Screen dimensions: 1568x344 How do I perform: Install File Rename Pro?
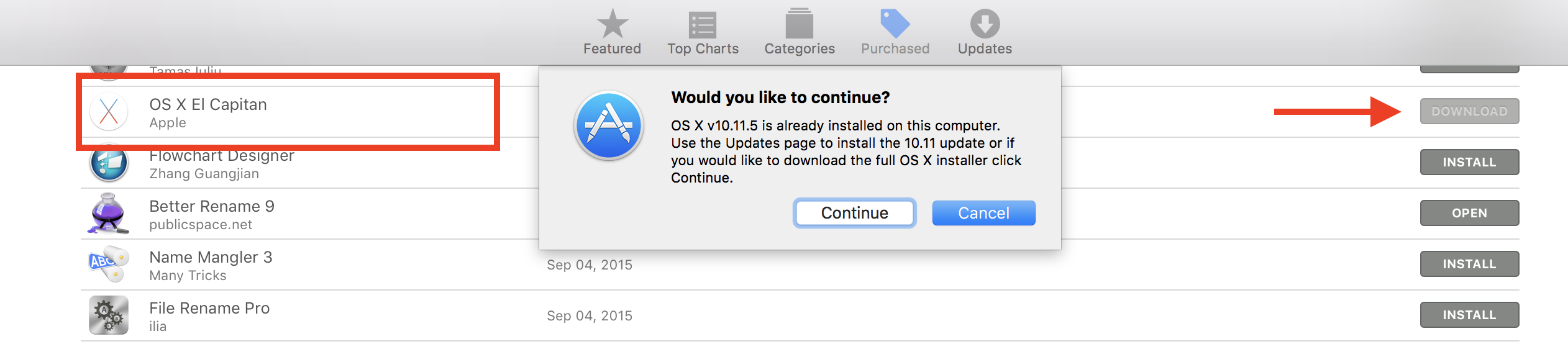(1469, 315)
